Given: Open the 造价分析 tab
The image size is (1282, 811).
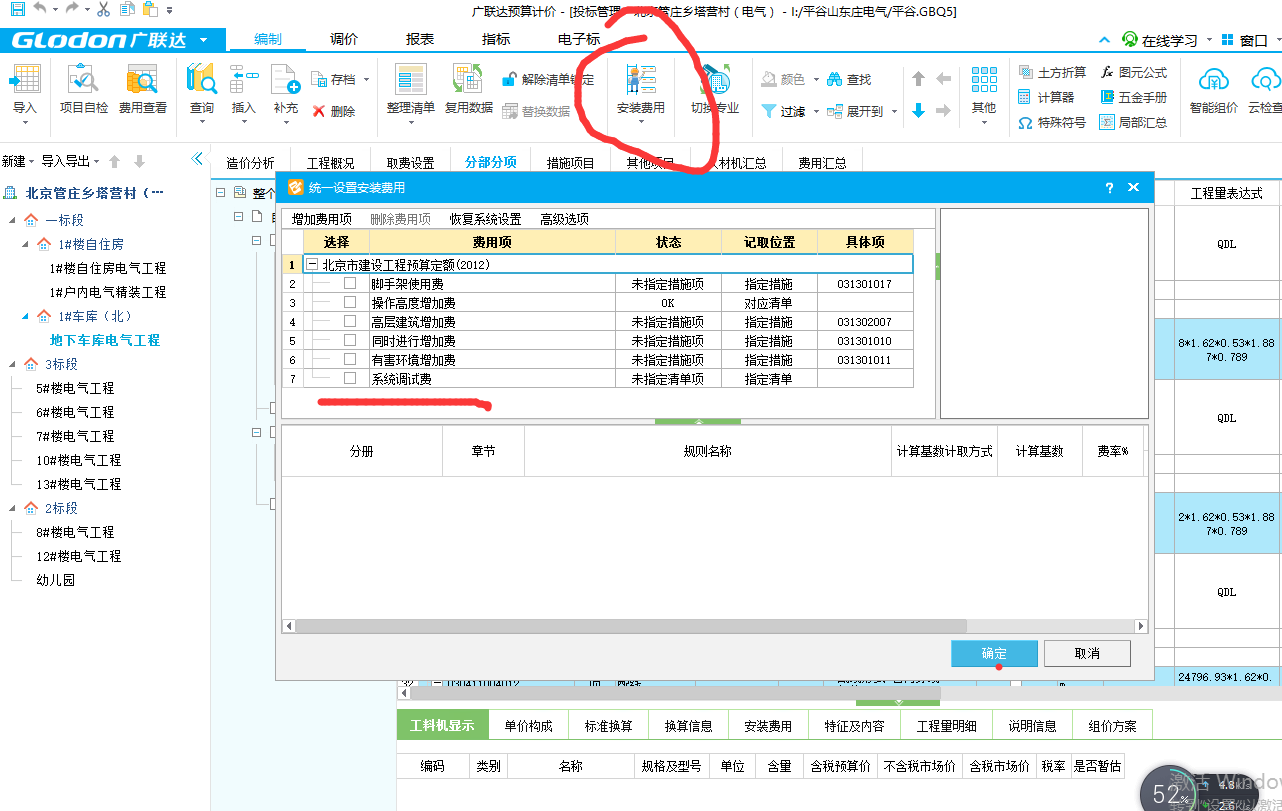Looking at the screenshot, I should pos(250,163).
